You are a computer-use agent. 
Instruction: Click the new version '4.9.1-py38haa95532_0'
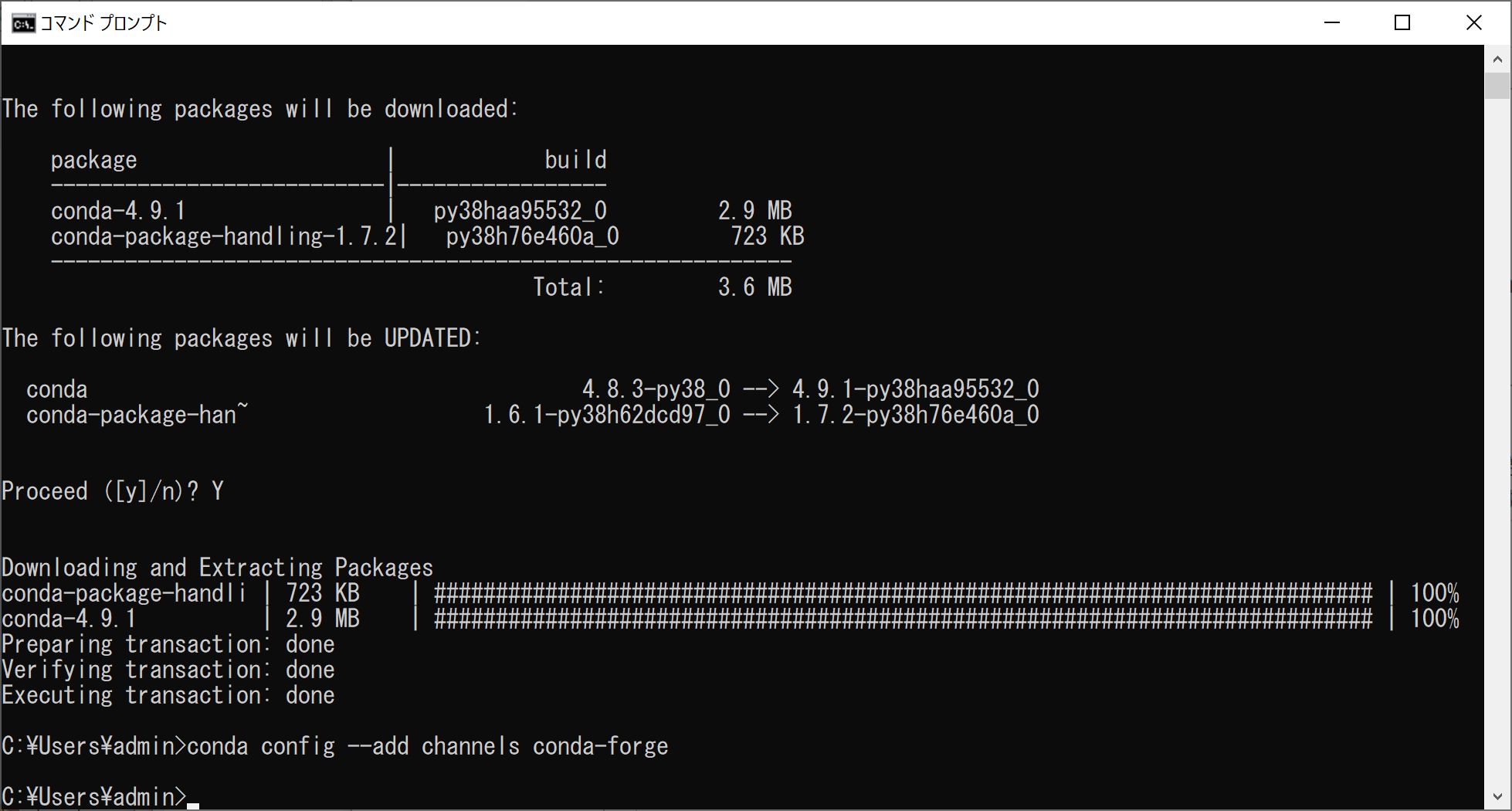point(916,389)
